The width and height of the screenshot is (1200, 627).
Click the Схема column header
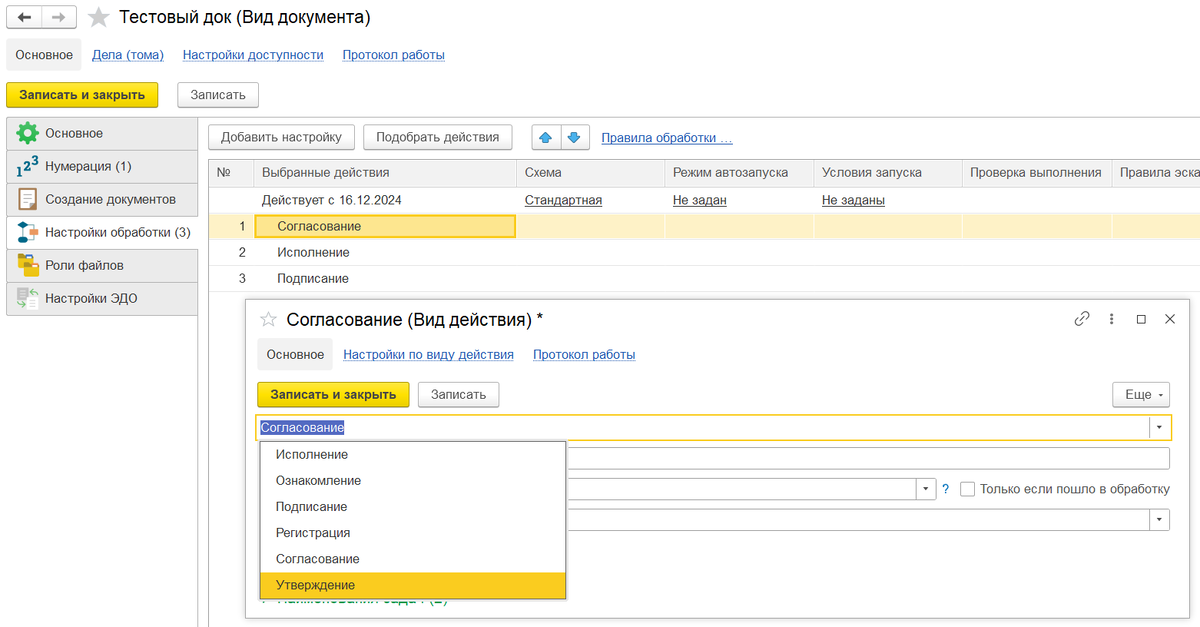[590, 172]
